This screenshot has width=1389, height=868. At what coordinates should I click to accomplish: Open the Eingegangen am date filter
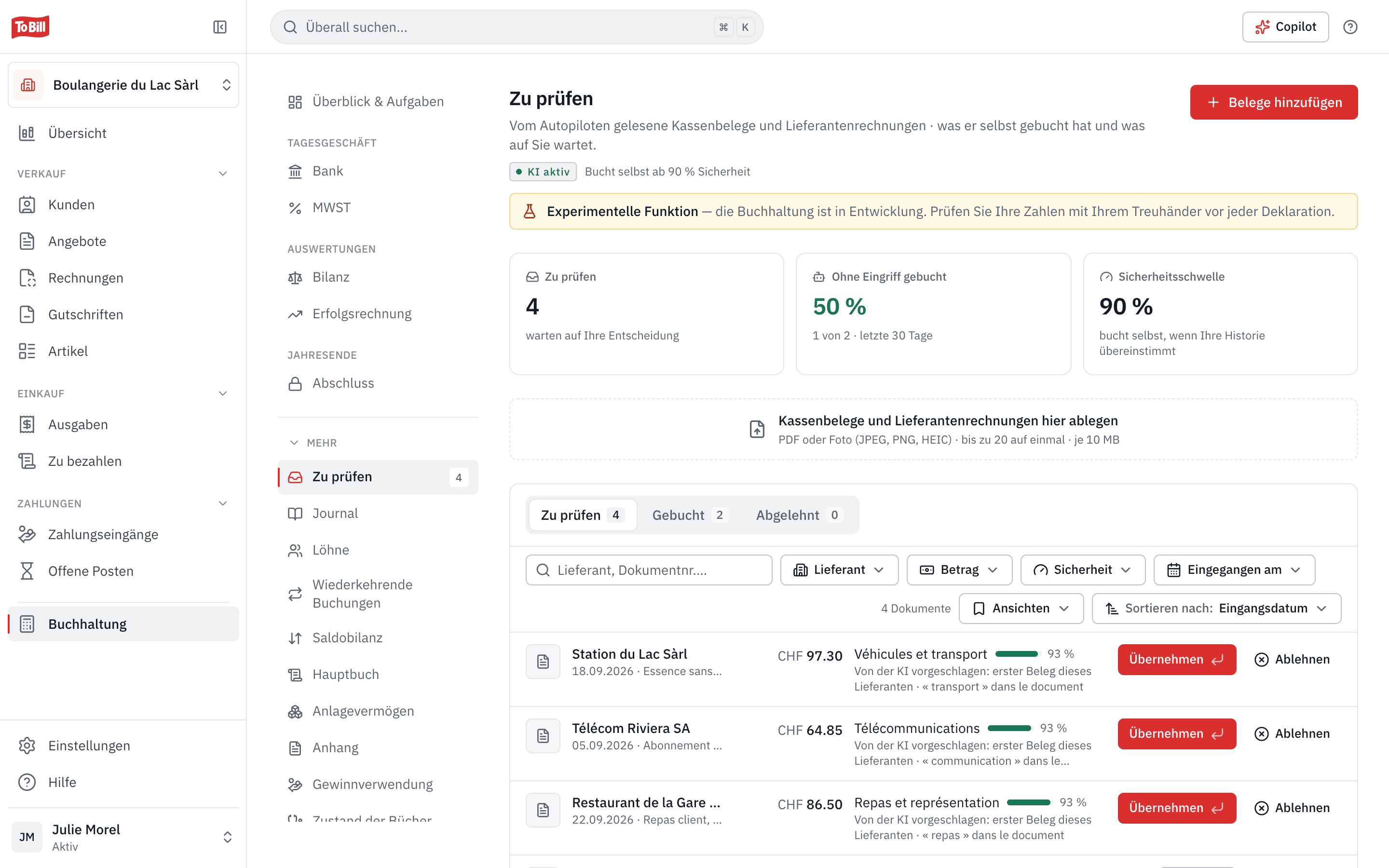(x=1234, y=570)
